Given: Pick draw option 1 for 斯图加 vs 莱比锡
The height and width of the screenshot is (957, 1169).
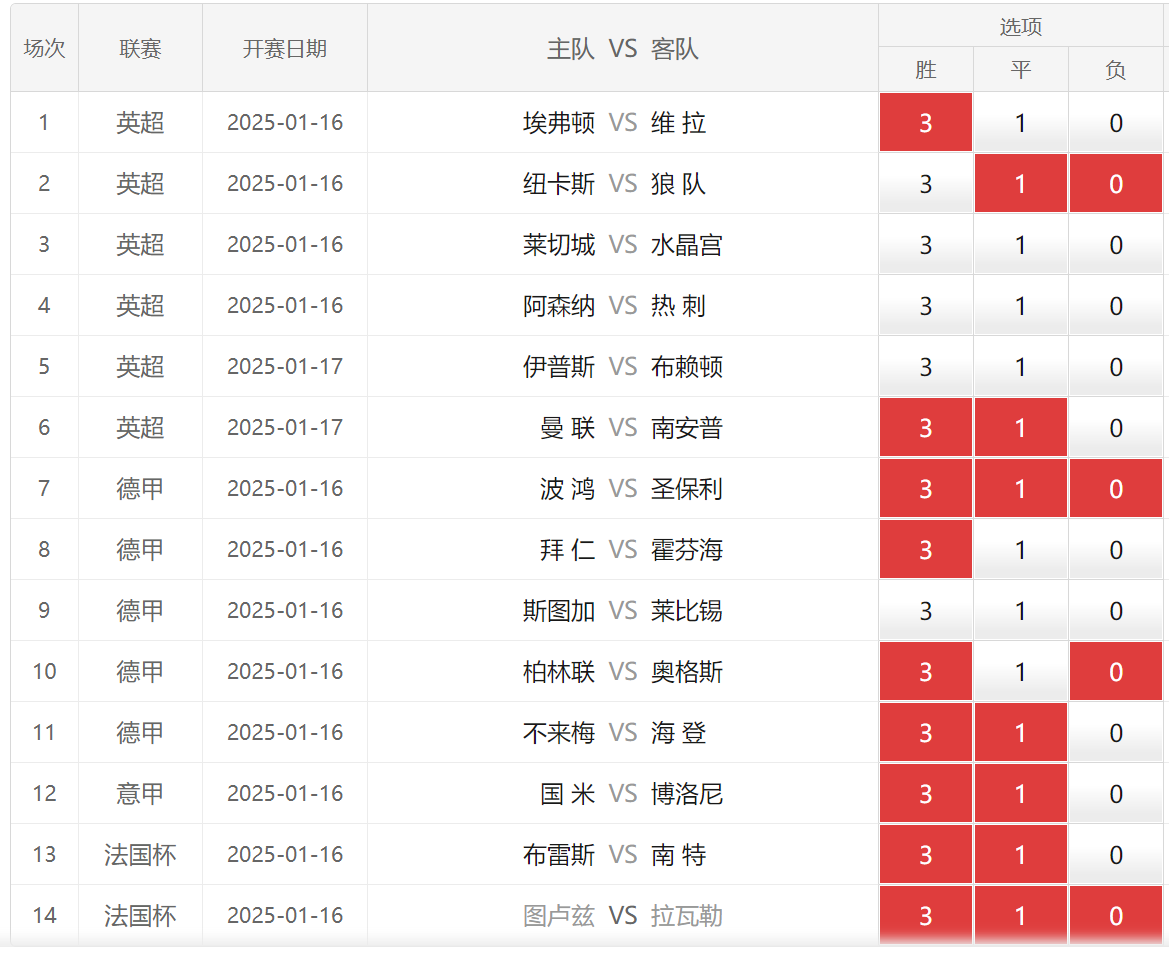Looking at the screenshot, I should click(x=1021, y=611).
